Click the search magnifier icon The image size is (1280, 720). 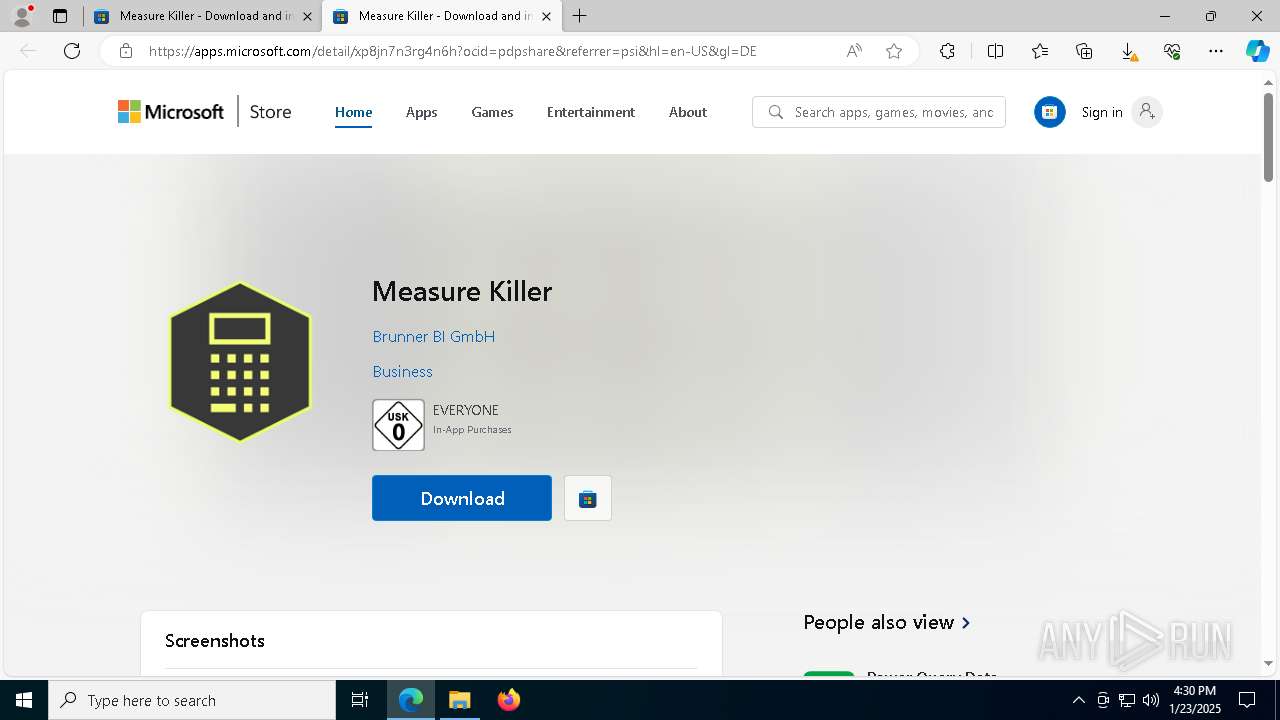775,112
